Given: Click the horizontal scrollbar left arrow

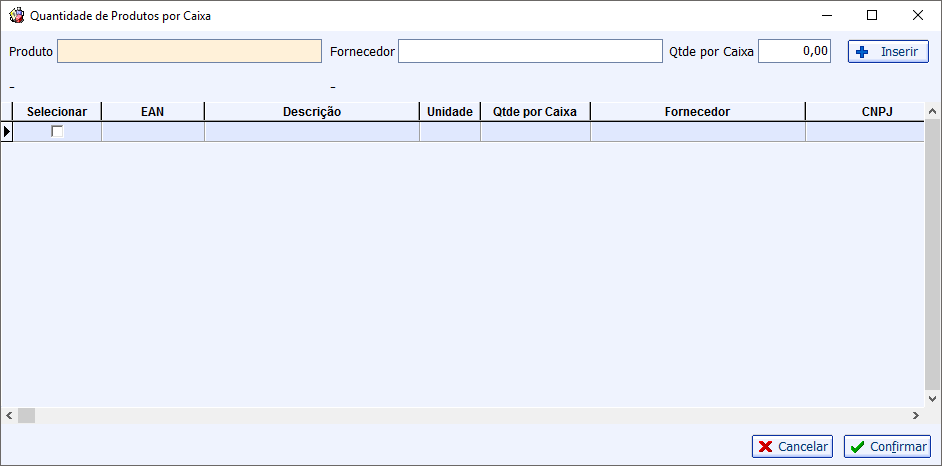Looking at the screenshot, I should pyautogui.click(x=9, y=415).
